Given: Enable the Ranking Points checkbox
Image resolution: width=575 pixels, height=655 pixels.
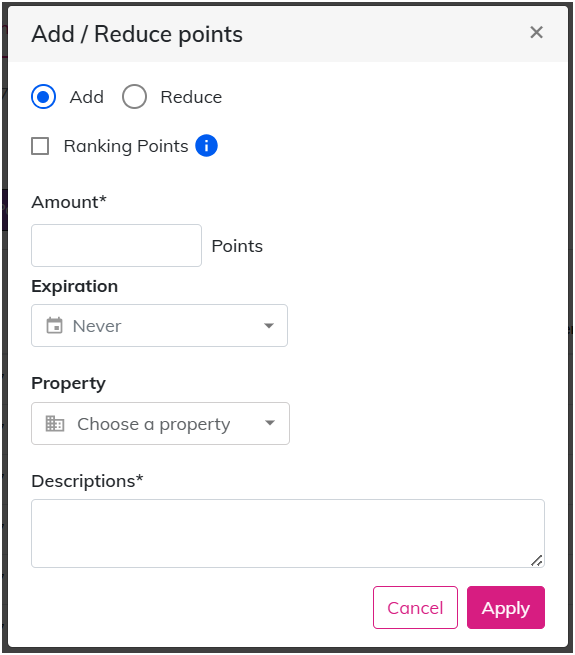Looking at the screenshot, I should click(x=40, y=146).
